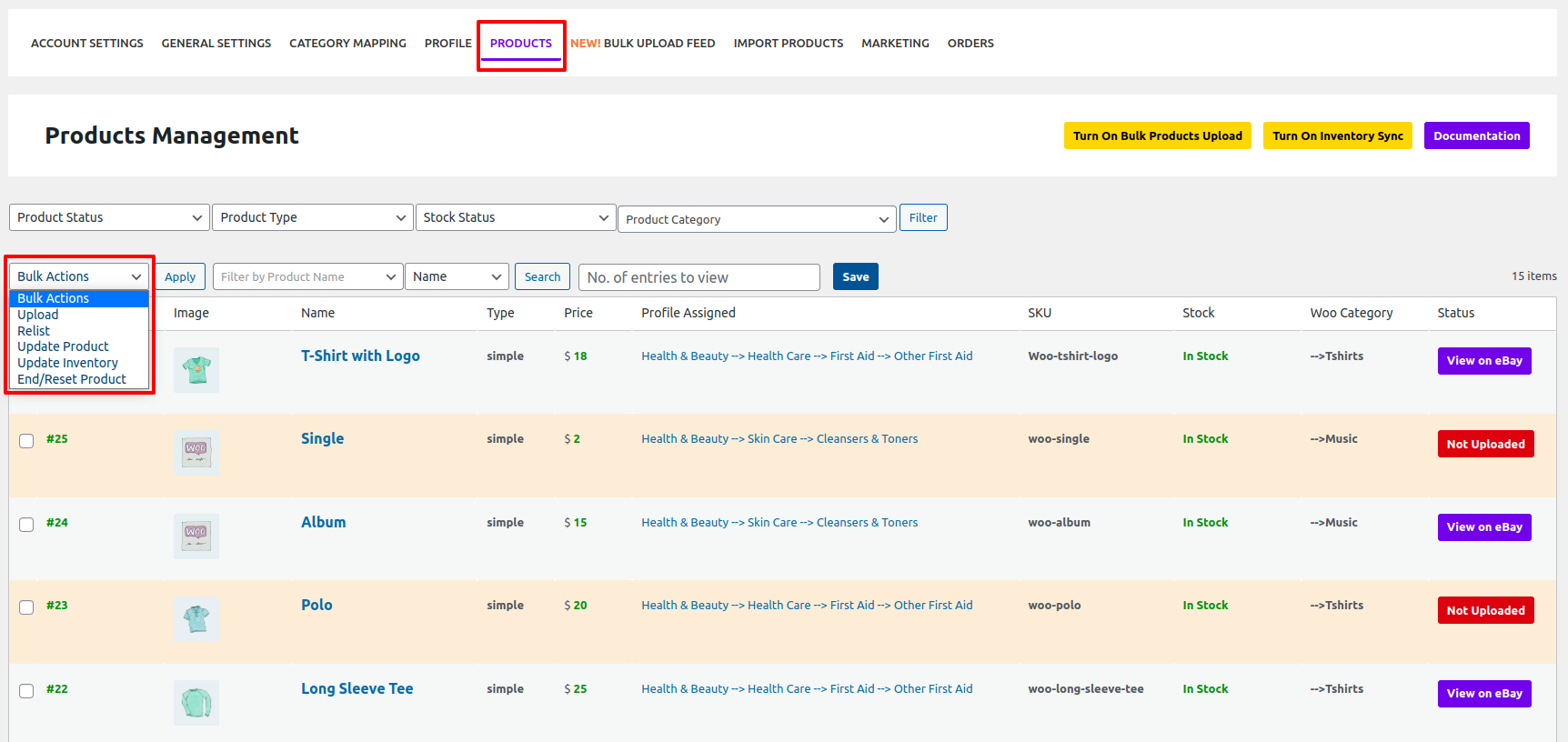Switch to Category Mapping tab

click(347, 43)
